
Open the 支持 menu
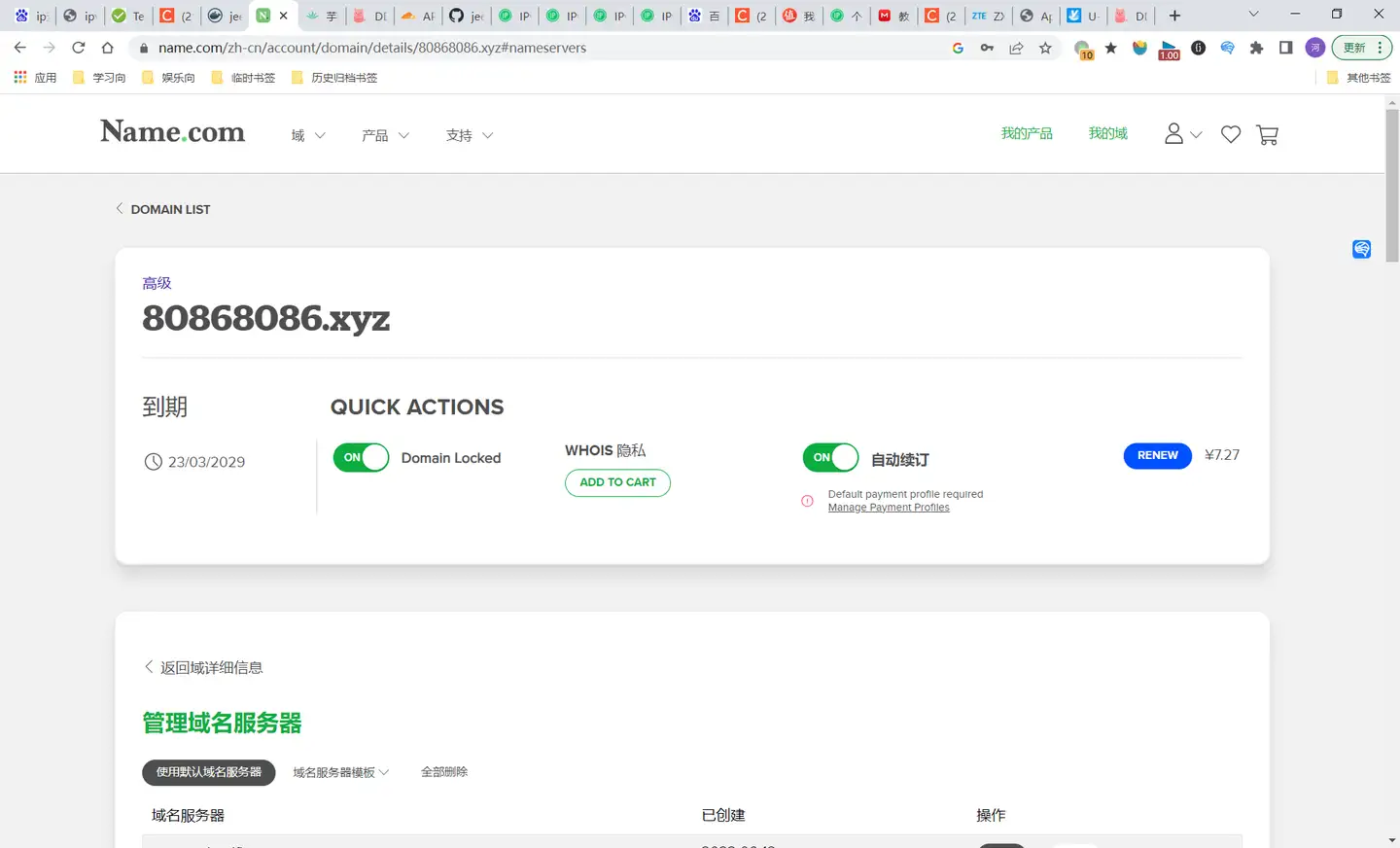tap(470, 135)
